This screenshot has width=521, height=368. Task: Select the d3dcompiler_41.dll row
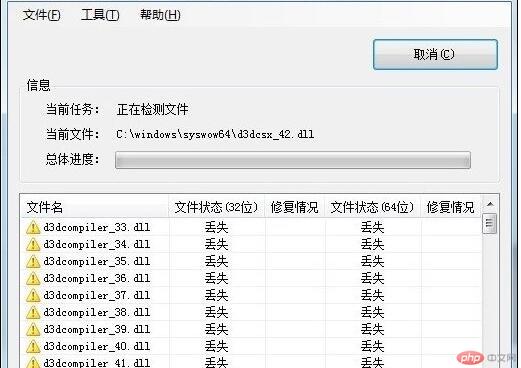[x=252, y=362]
